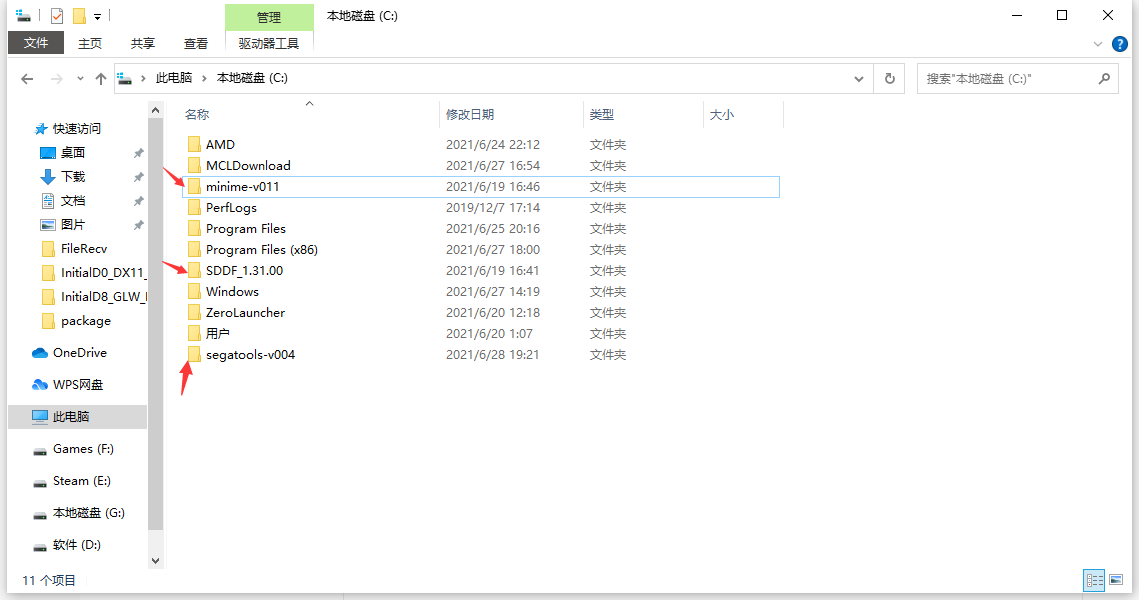1139x600 pixels.
Task: Click 此电脑 in the address breadcrumb
Action: tap(174, 78)
